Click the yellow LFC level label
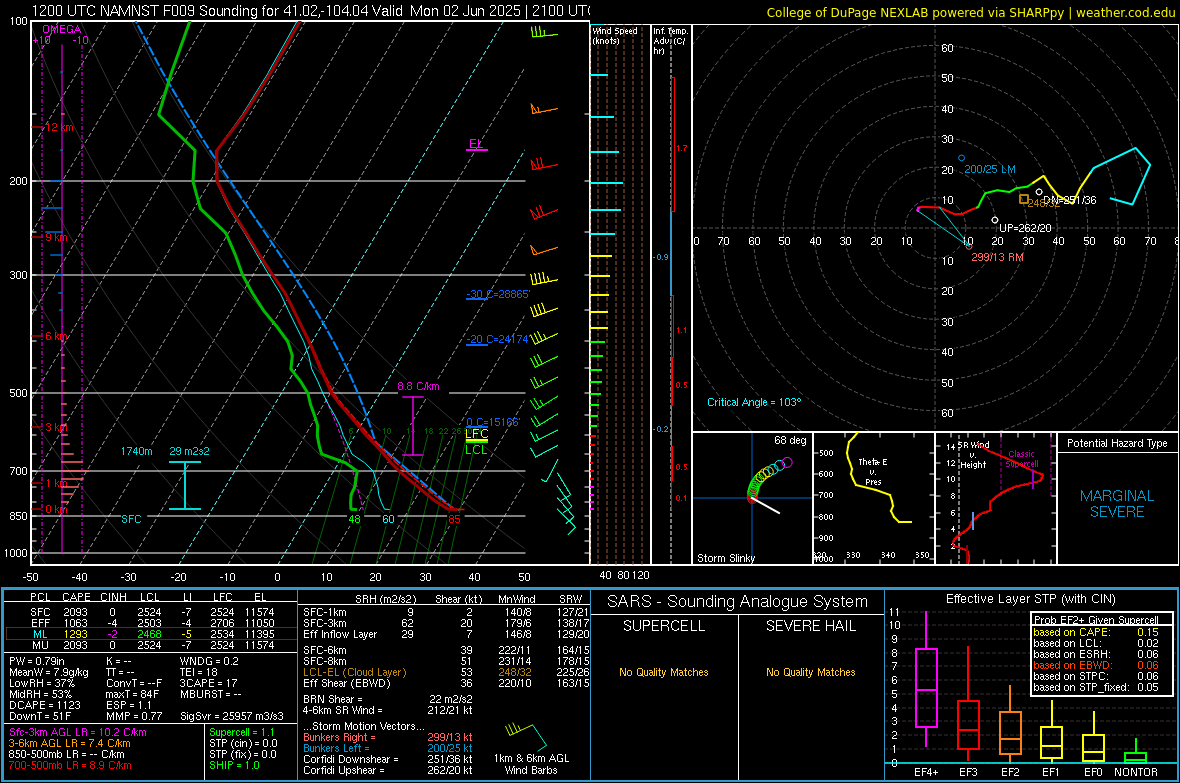Image resolution: width=1180 pixels, height=783 pixels. (476, 434)
